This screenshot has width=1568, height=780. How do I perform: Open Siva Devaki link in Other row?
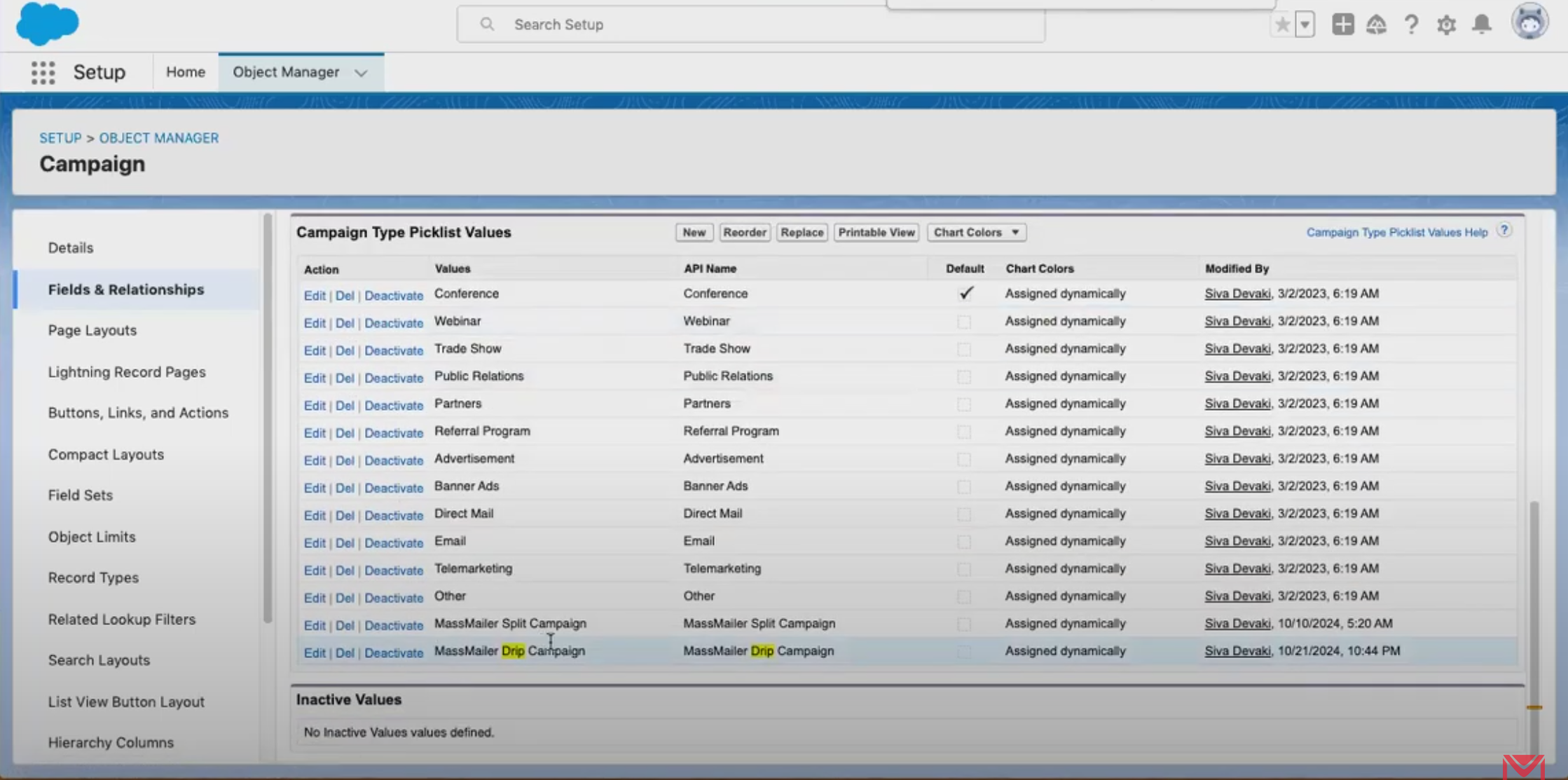coord(1237,596)
